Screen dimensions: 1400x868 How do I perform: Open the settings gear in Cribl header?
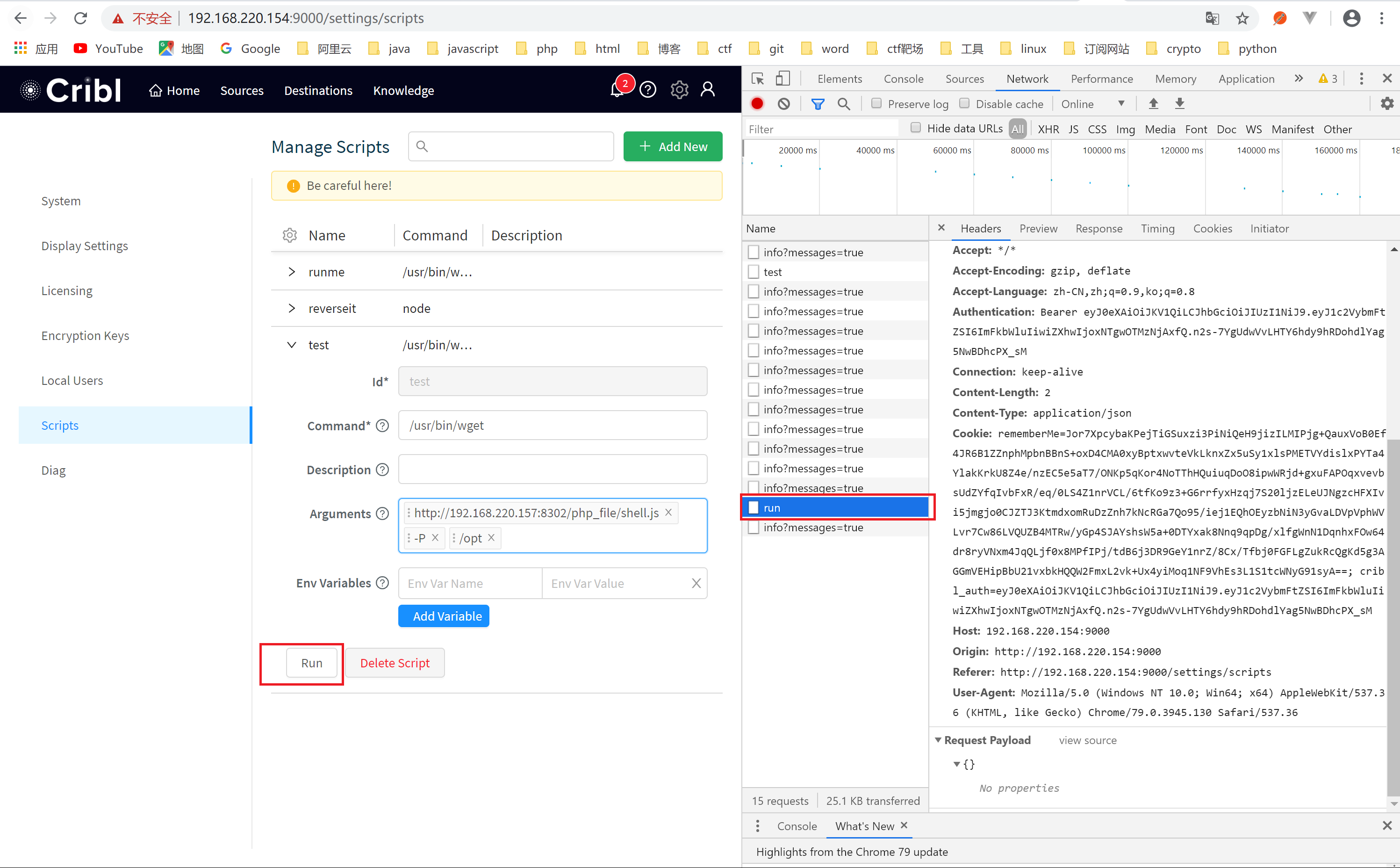tap(679, 90)
